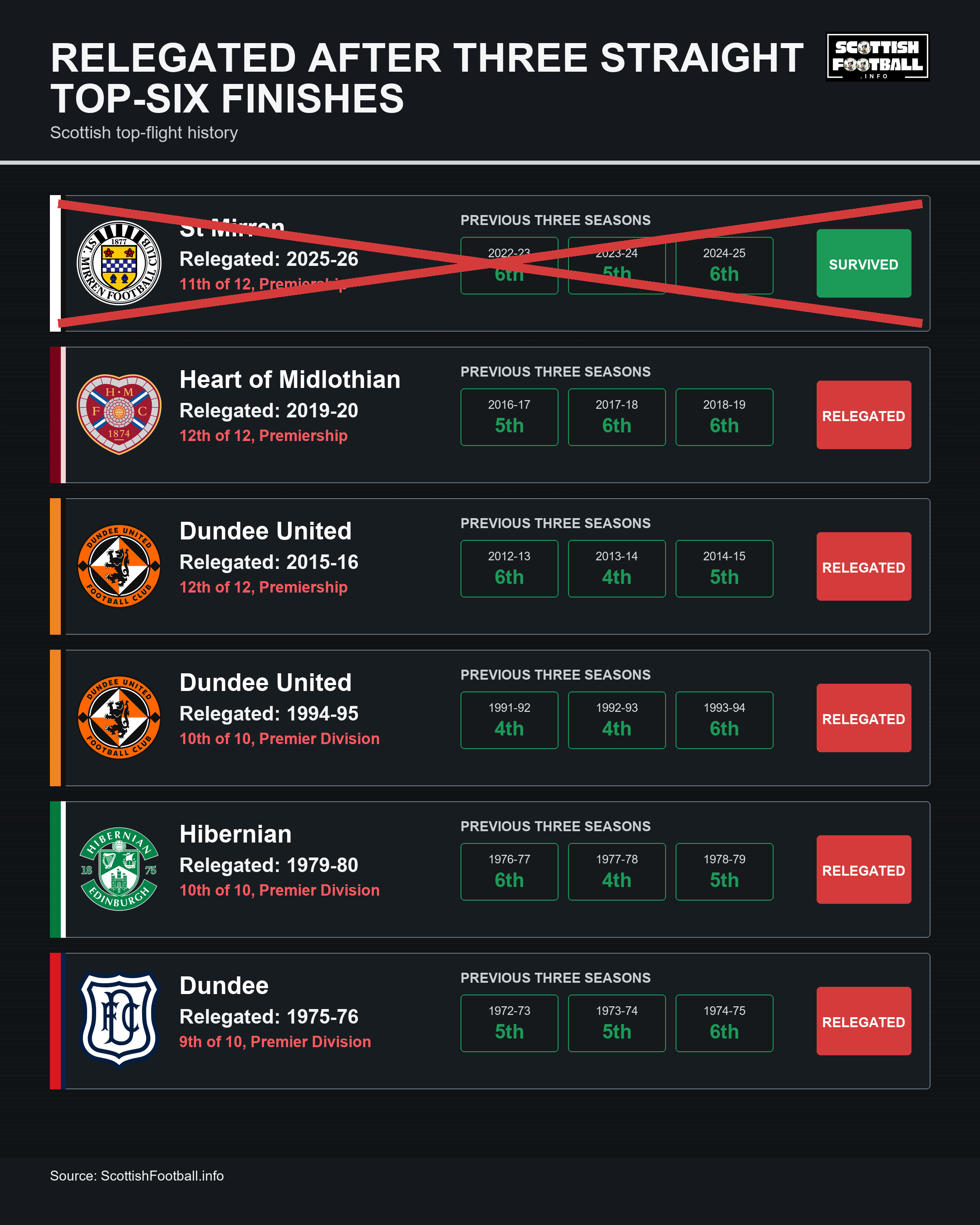Click the Source: ScottishFootball.info text
980x1225 pixels.
click(x=137, y=1176)
